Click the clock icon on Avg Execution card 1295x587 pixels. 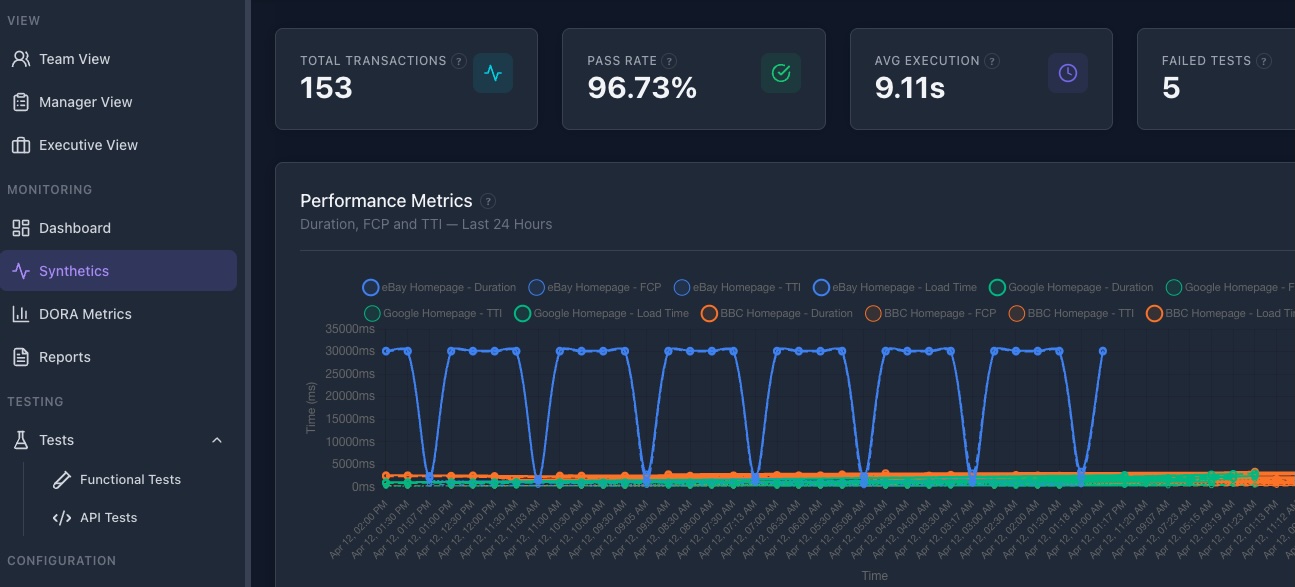[1067, 73]
